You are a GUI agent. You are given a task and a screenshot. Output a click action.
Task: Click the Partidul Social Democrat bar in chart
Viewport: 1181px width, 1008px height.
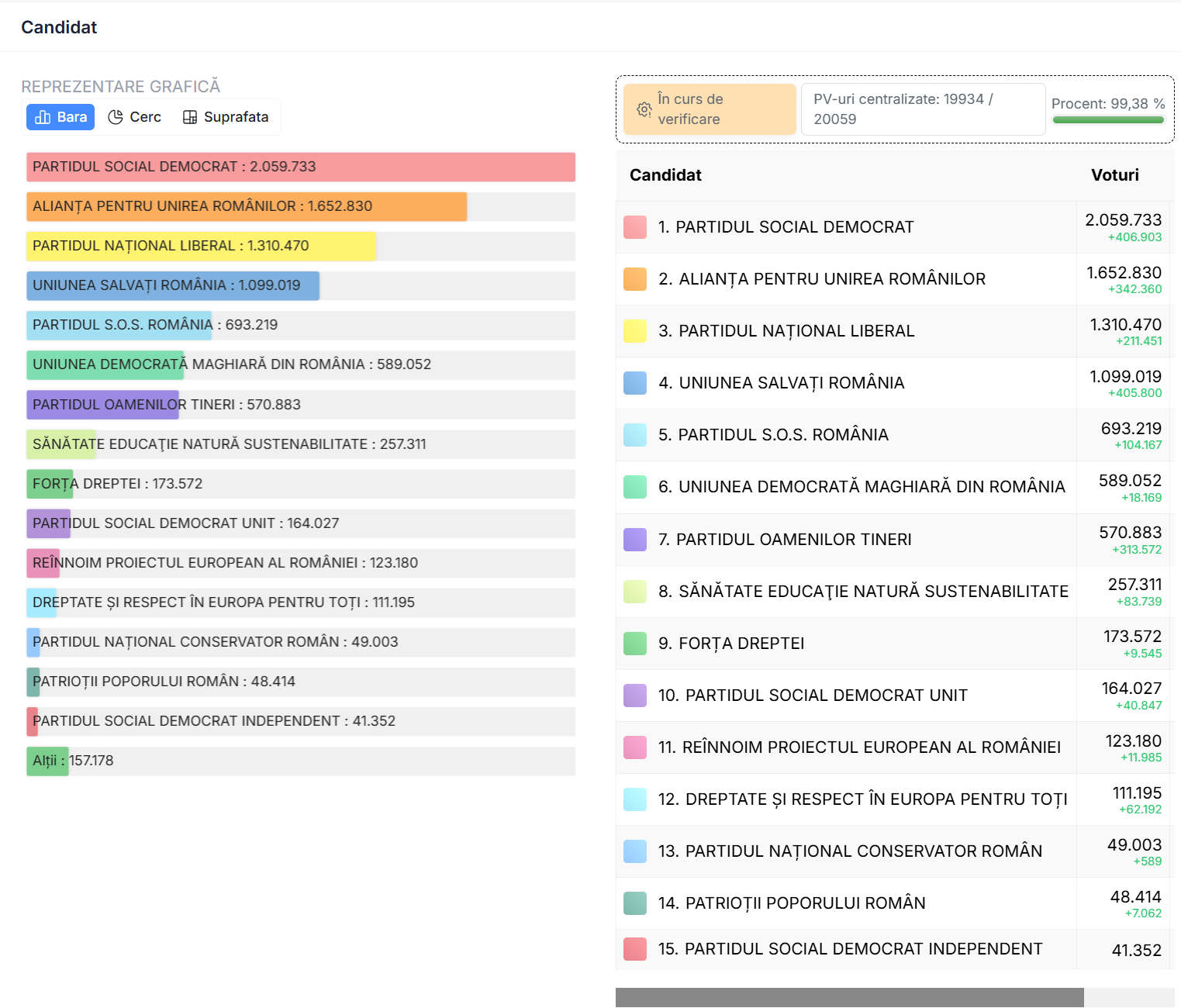point(300,167)
